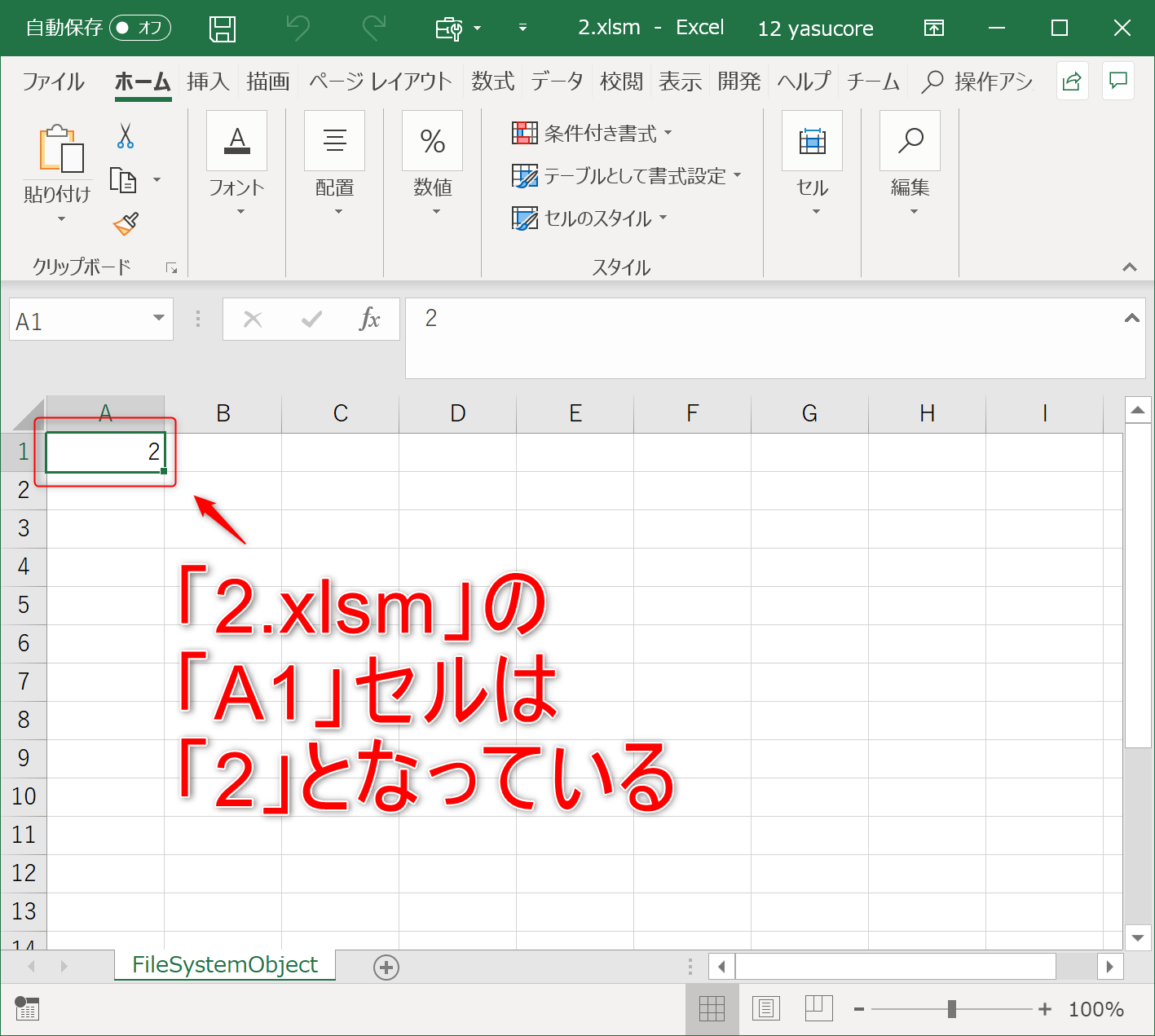Image resolution: width=1155 pixels, height=1036 pixels.
Task: Click the horizontal scrollbar right arrow
Action: 1109,967
